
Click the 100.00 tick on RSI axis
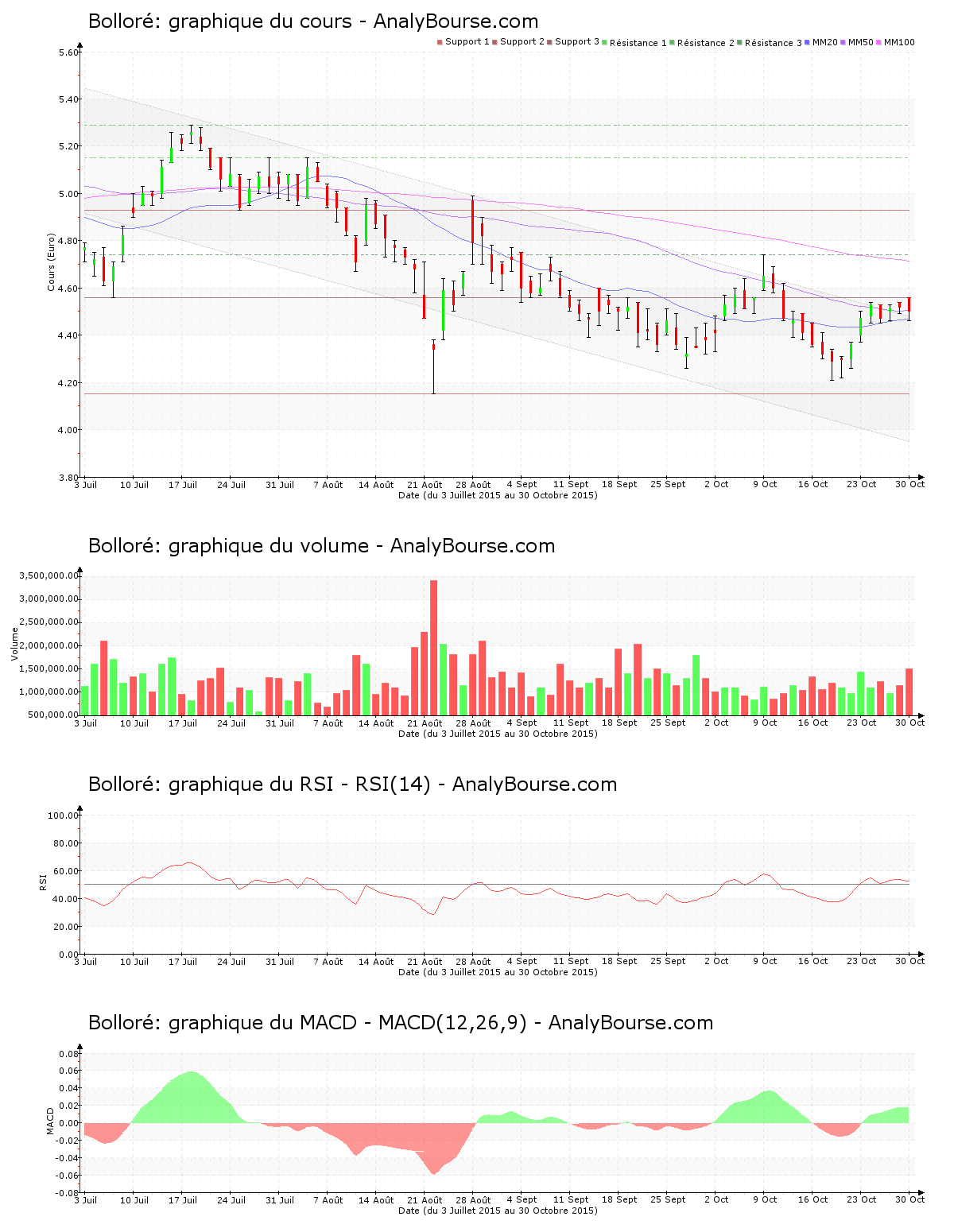tap(64, 816)
